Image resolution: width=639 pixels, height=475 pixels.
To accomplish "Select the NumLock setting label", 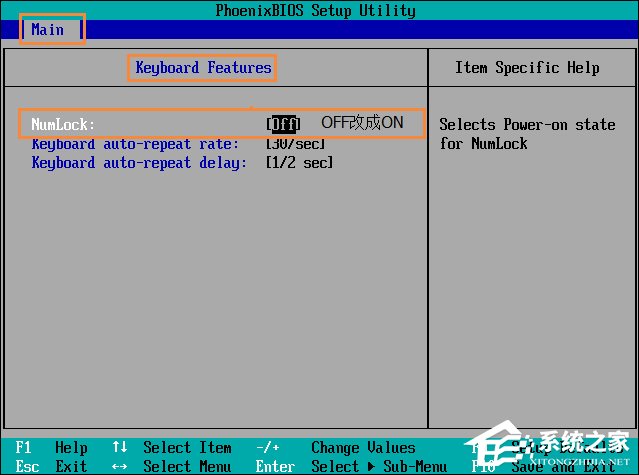I will [63, 124].
